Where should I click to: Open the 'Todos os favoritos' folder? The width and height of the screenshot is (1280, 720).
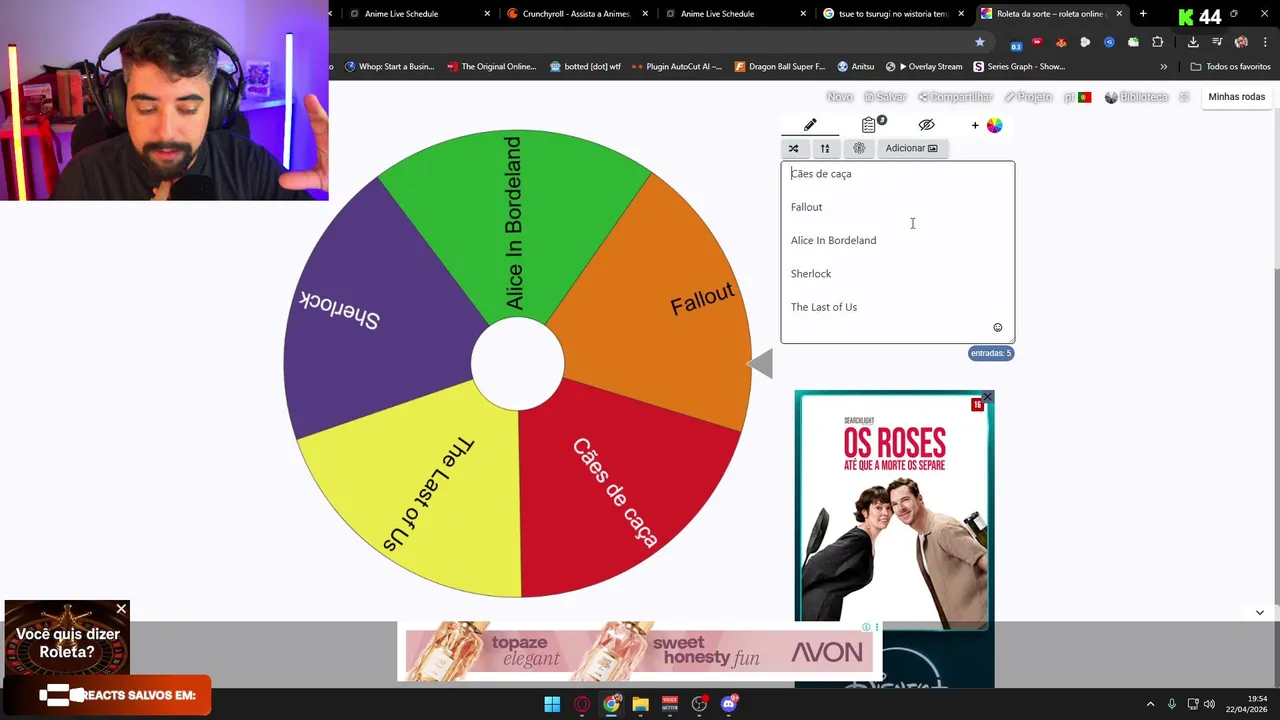[x=1230, y=67]
